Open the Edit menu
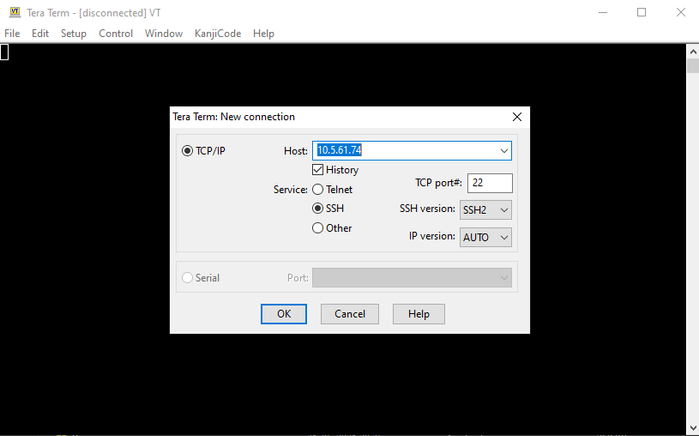 point(40,33)
